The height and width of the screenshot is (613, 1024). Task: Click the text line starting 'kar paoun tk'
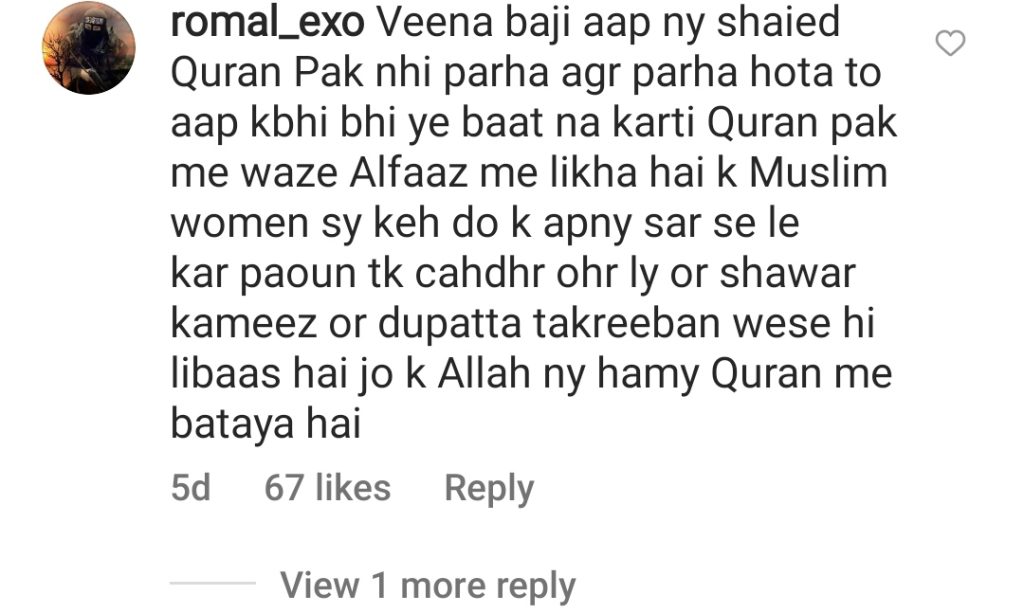513,274
